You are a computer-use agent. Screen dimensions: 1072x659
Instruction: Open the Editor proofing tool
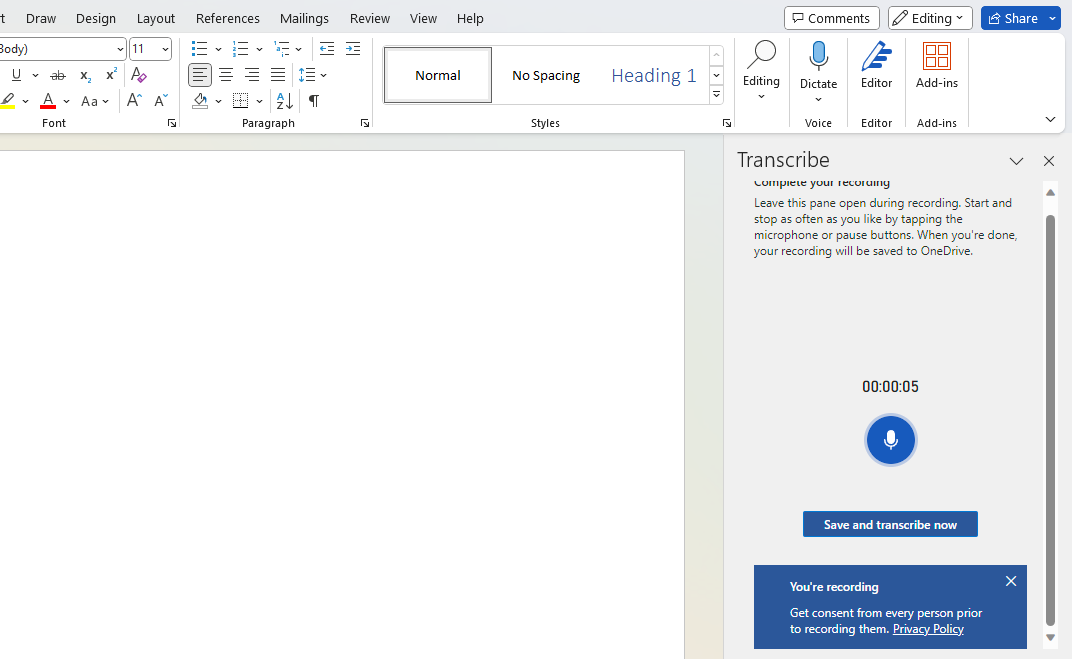[x=876, y=66]
